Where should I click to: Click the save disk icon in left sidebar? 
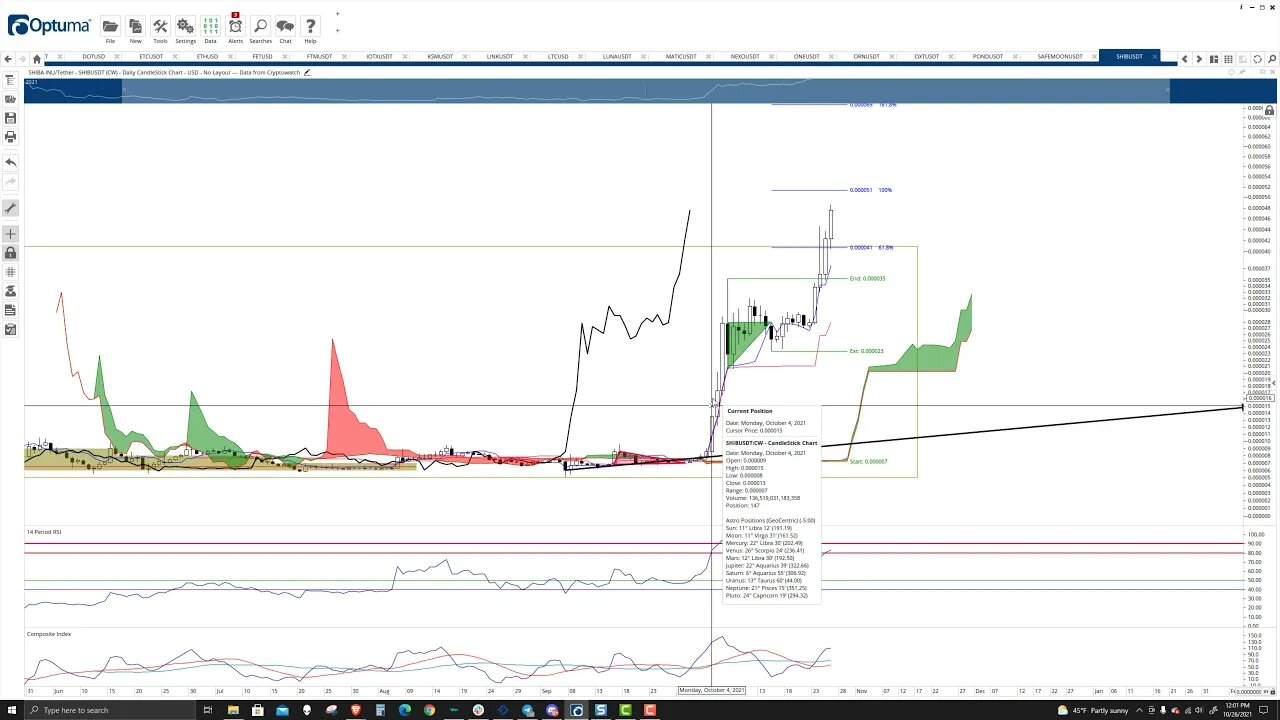[11, 118]
